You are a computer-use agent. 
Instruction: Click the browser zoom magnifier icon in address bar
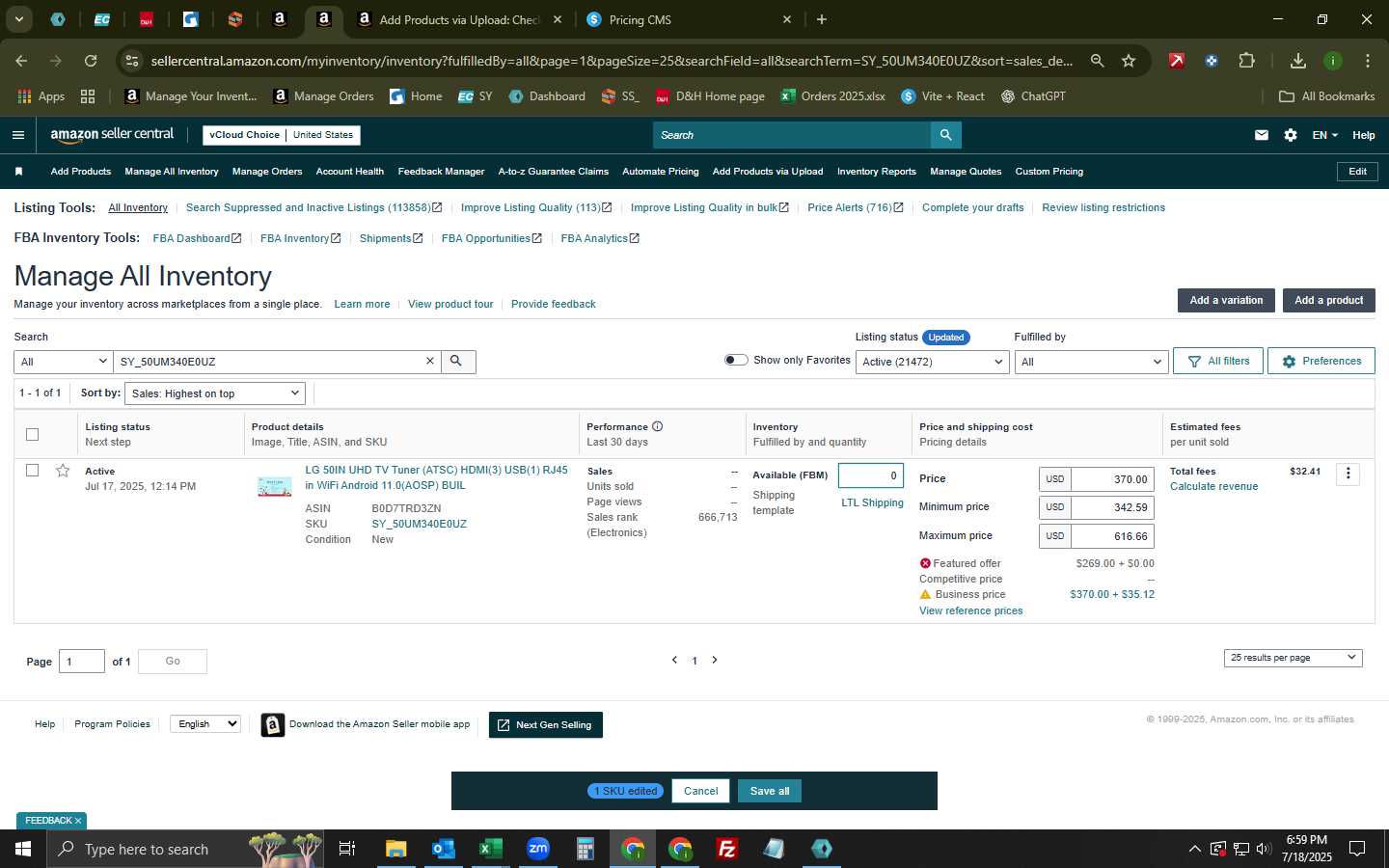pos(1098,61)
